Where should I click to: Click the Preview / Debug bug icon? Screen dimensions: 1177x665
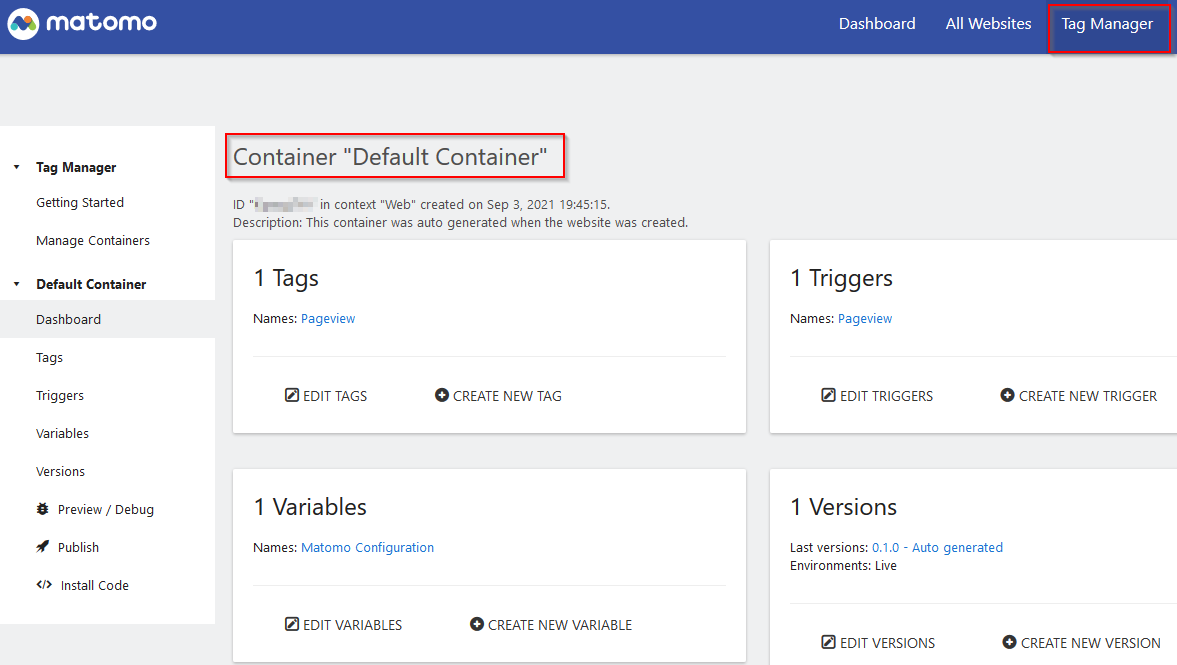coord(43,509)
